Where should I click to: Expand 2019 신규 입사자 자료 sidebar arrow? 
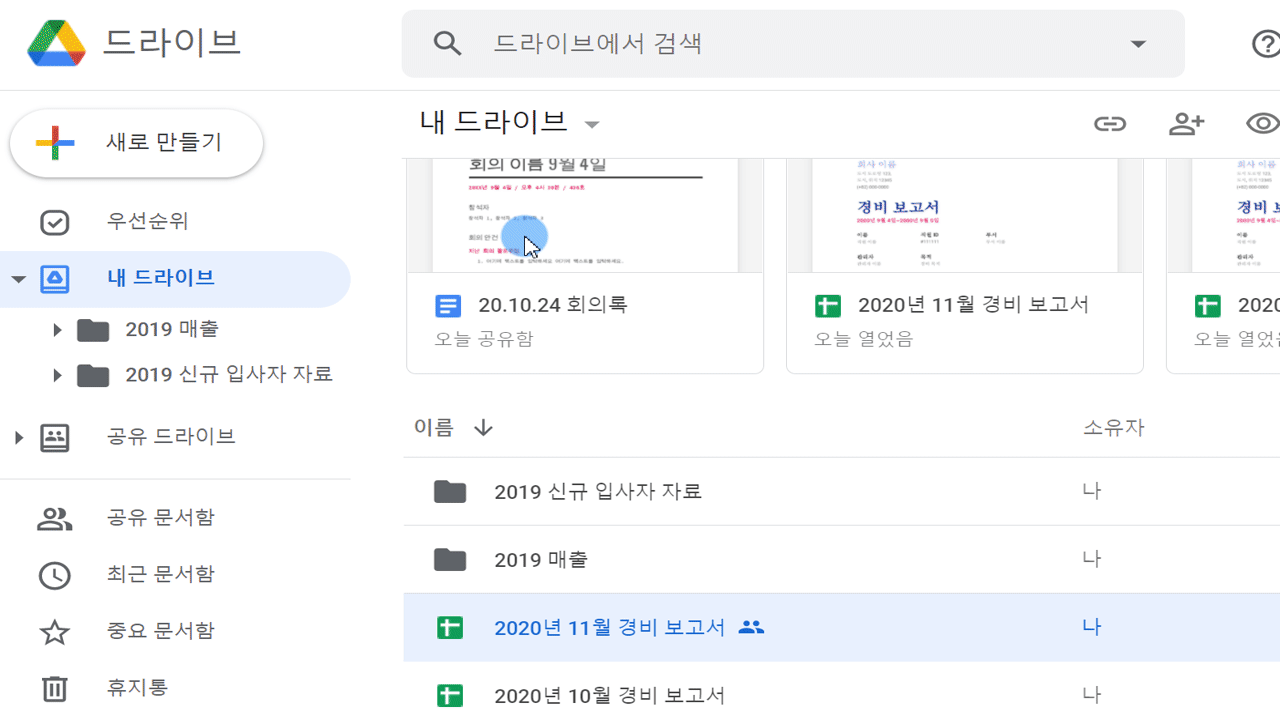pos(57,375)
